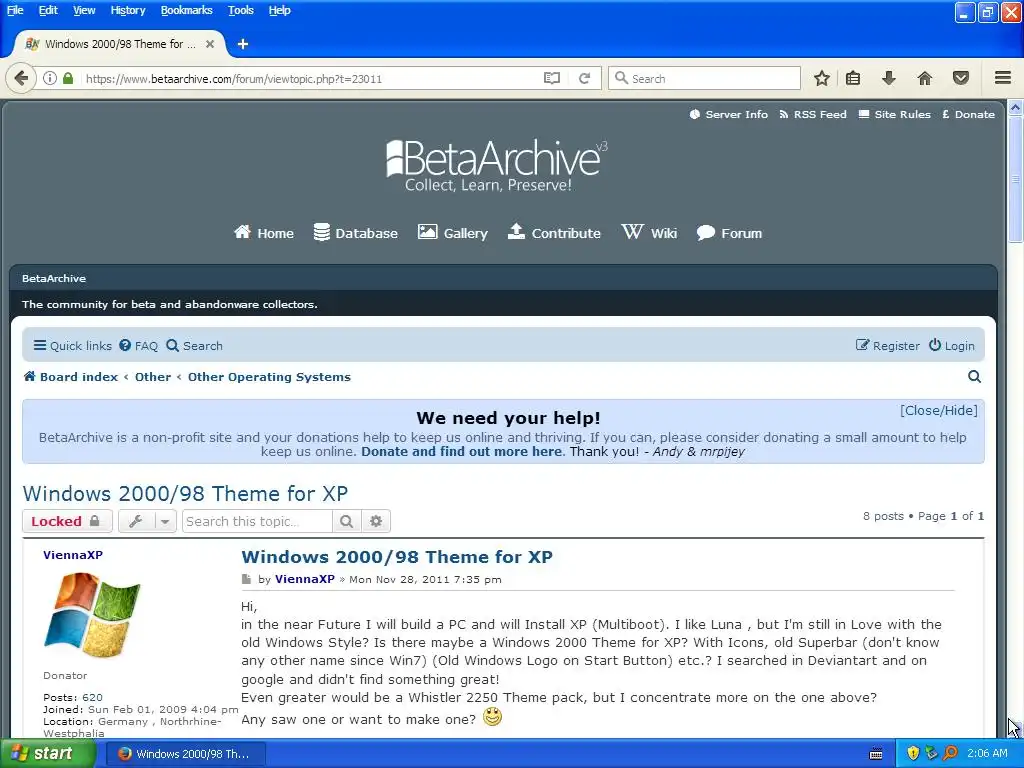Screen dimensions: 1024x768
Task: Open site identity info icon in address bar
Action: tap(50, 78)
